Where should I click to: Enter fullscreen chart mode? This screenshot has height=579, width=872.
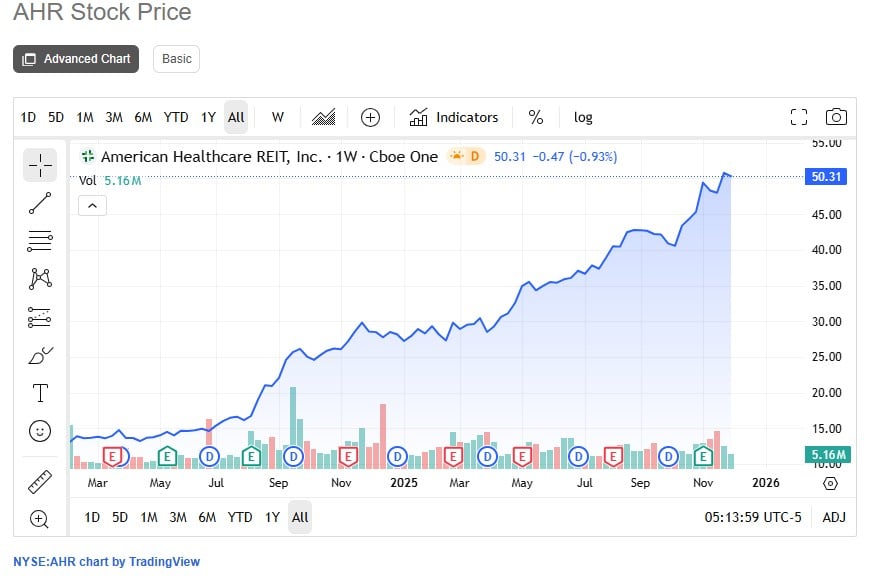coord(798,117)
